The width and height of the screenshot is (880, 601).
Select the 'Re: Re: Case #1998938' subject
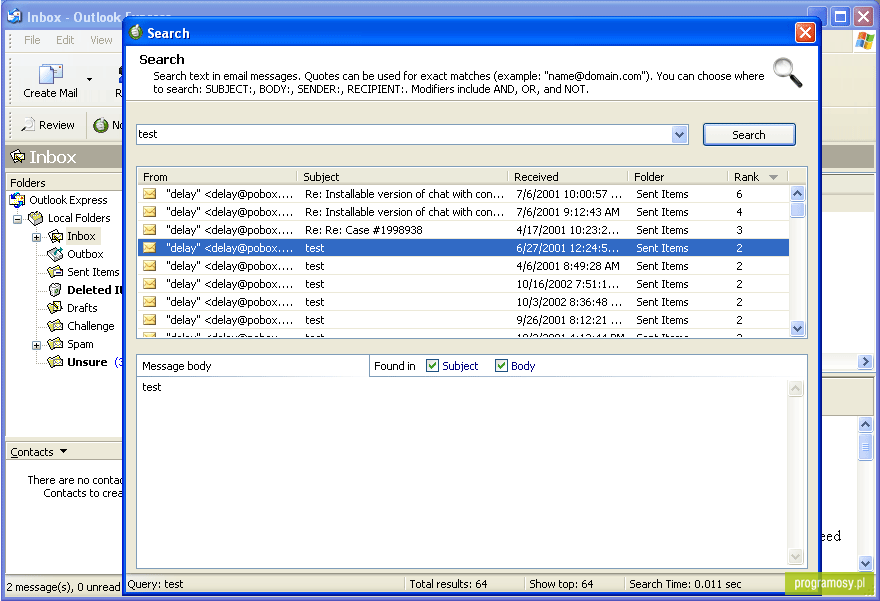[364, 230]
